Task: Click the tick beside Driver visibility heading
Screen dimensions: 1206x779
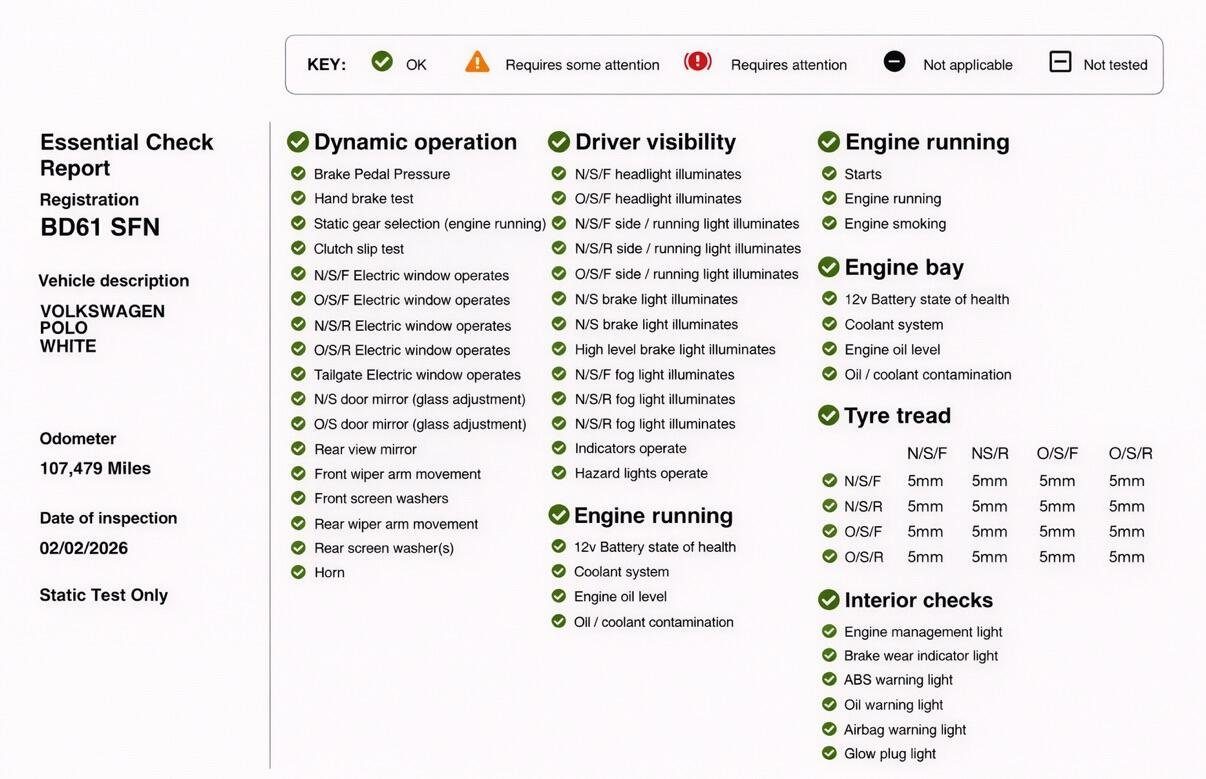Action: (x=559, y=142)
